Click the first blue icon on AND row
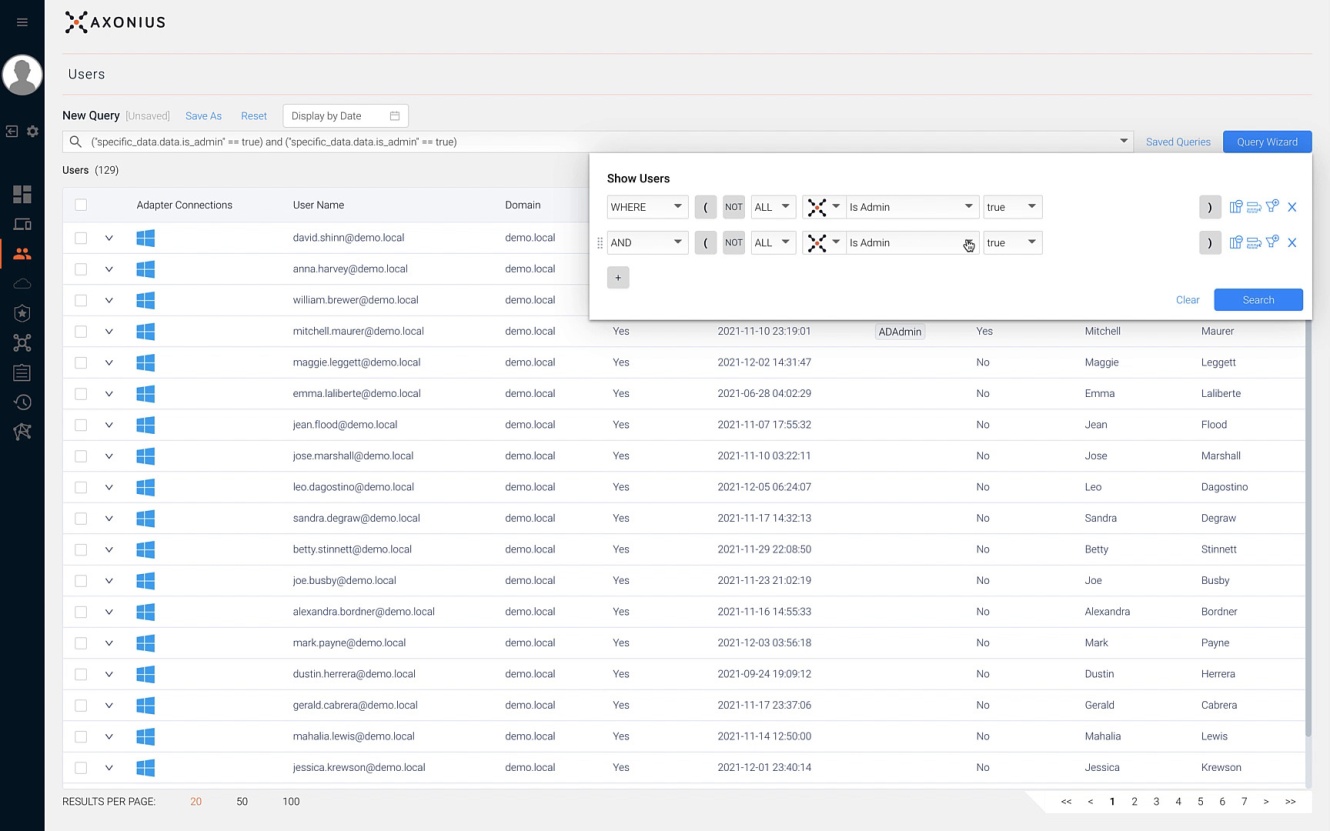Image resolution: width=1330 pixels, height=831 pixels. click(x=1236, y=242)
